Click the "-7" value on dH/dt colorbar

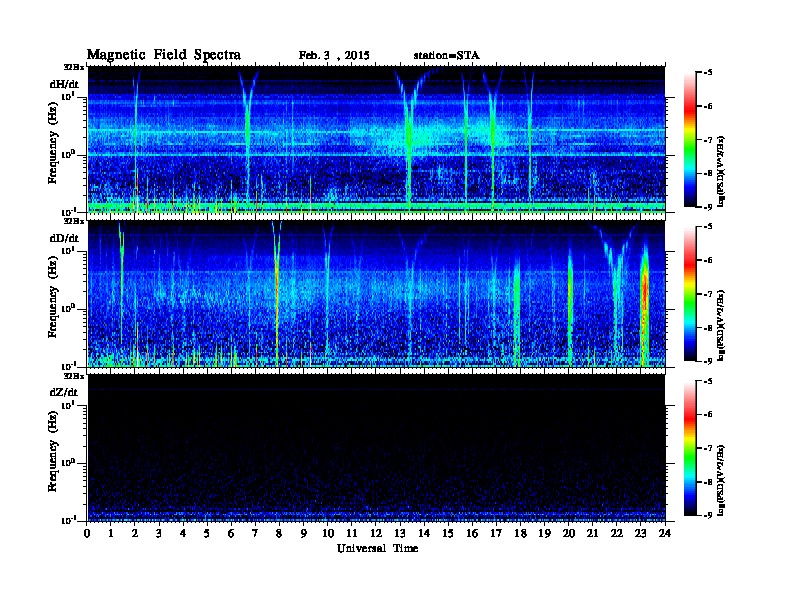point(707,140)
